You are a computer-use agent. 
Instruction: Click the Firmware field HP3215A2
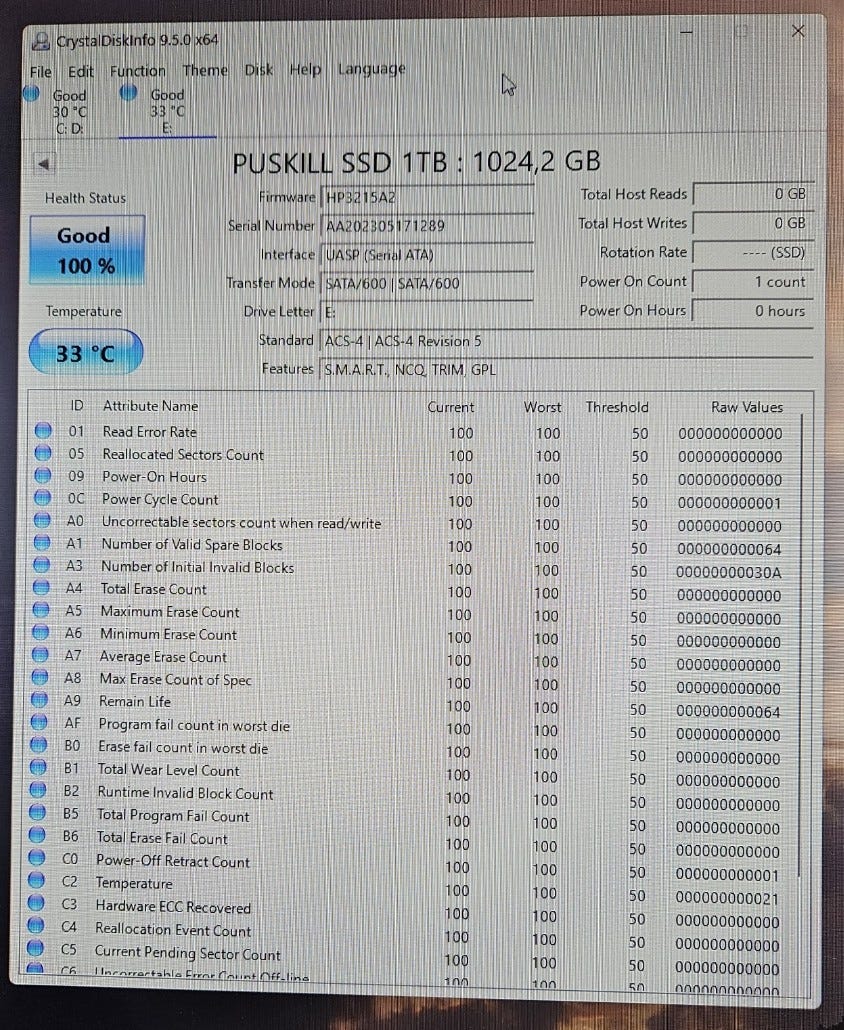click(x=427, y=197)
